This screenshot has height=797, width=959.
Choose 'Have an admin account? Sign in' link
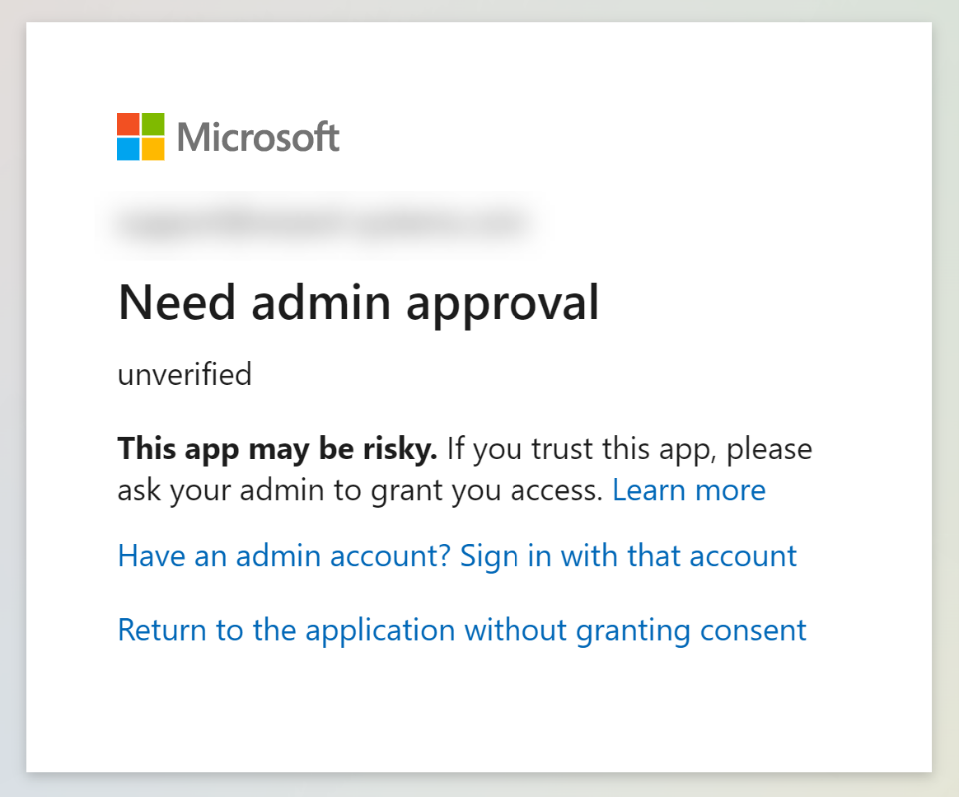coord(457,557)
